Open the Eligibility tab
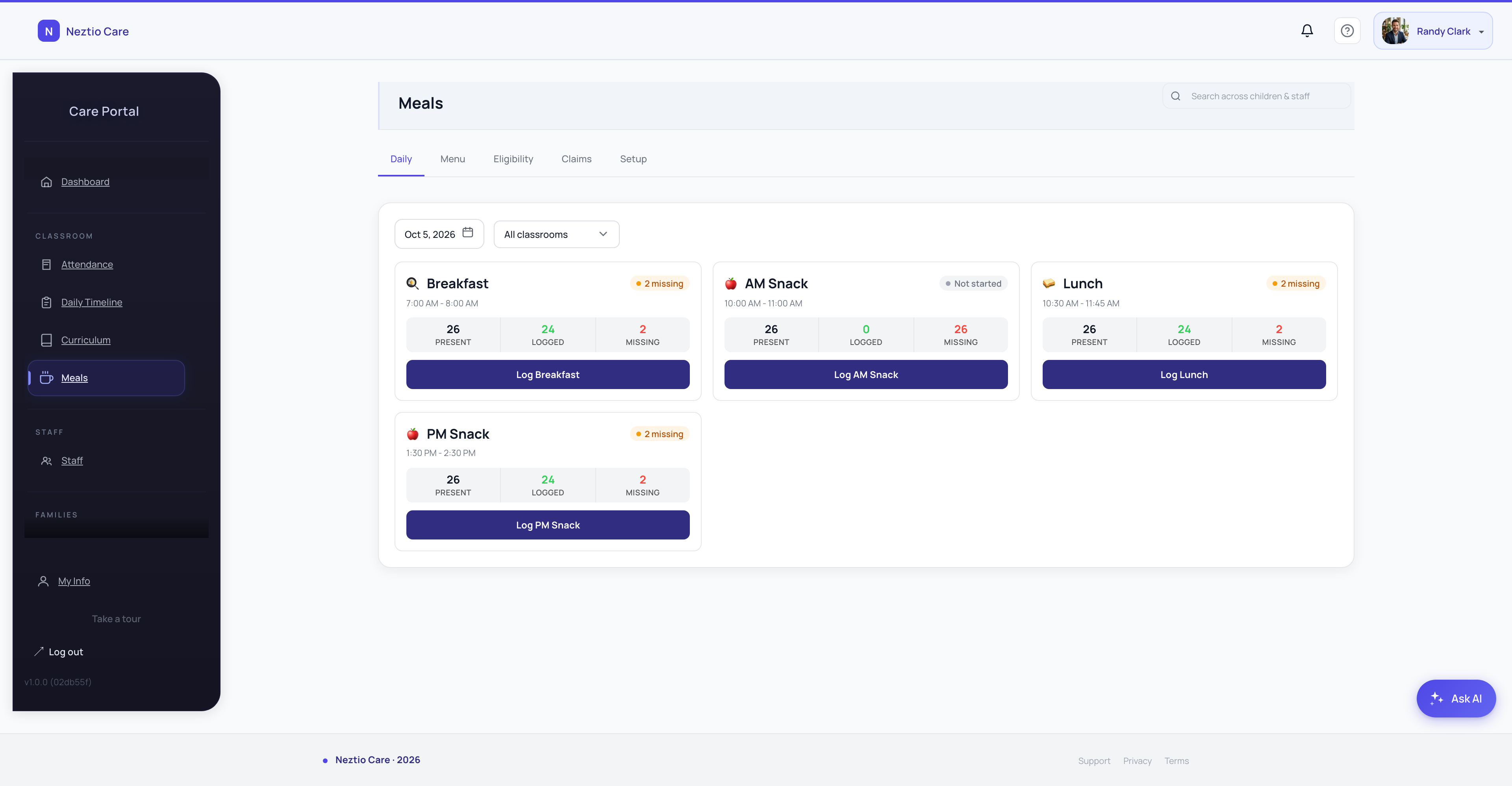Screen dimensions: 1512x786 [x=513, y=159]
